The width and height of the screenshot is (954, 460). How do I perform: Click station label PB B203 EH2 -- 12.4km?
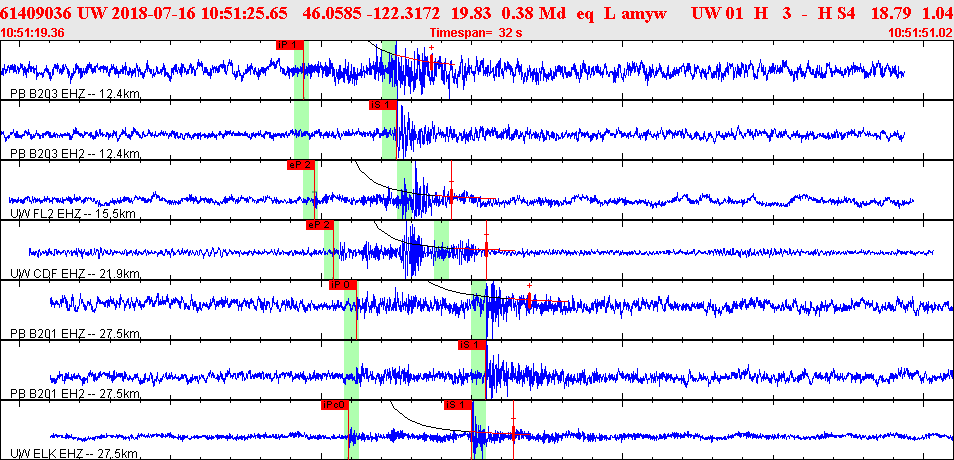click(76, 153)
